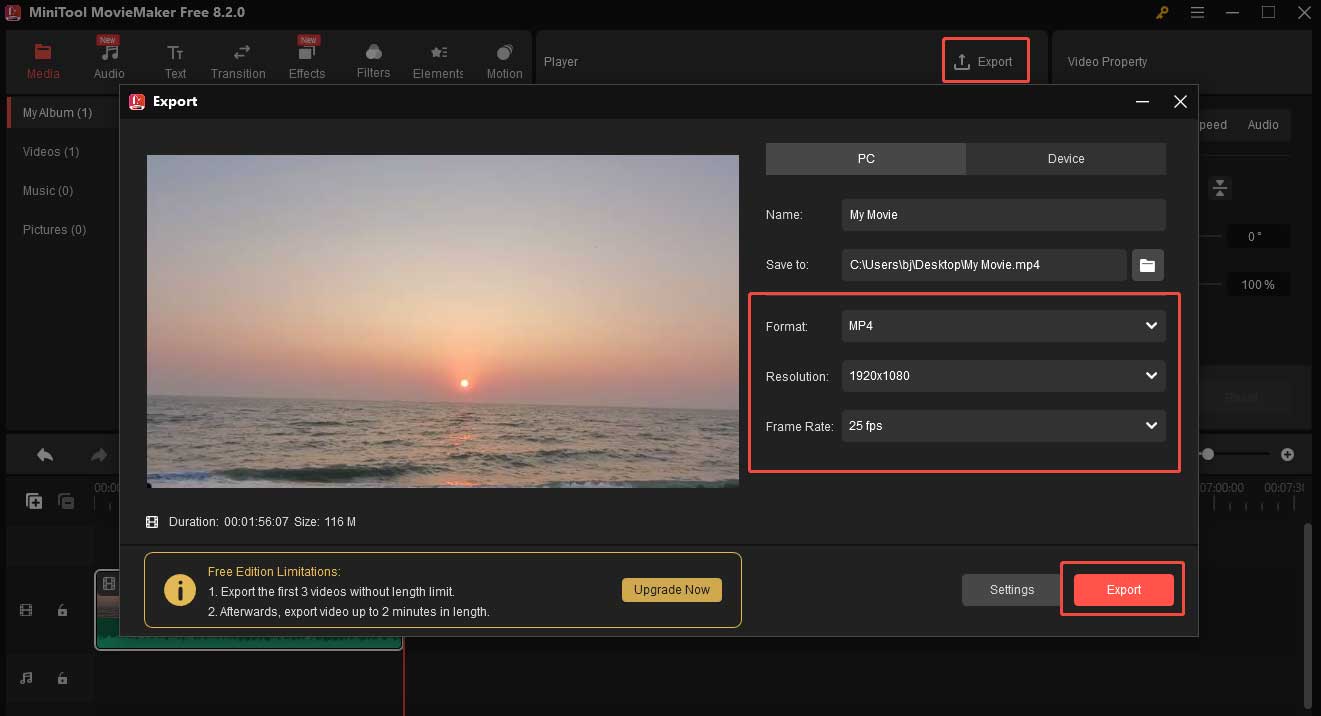Select Music (0) in the media list
Screen dimensions: 1321x716
48,191
